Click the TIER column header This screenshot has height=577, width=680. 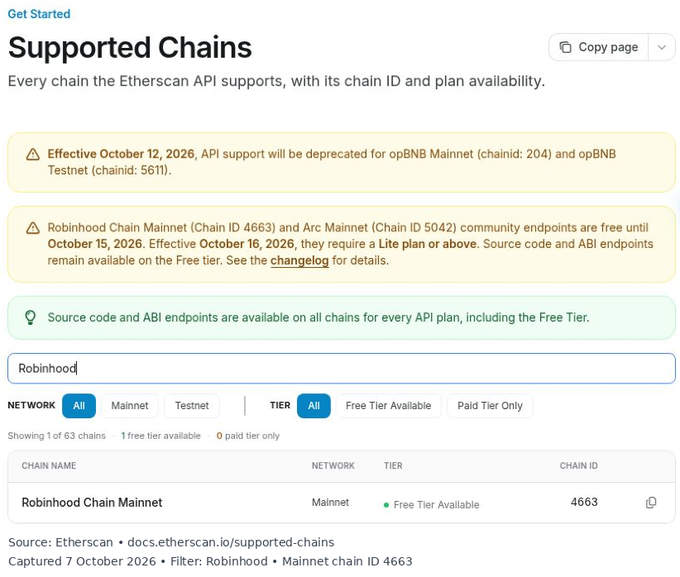pyautogui.click(x=393, y=466)
